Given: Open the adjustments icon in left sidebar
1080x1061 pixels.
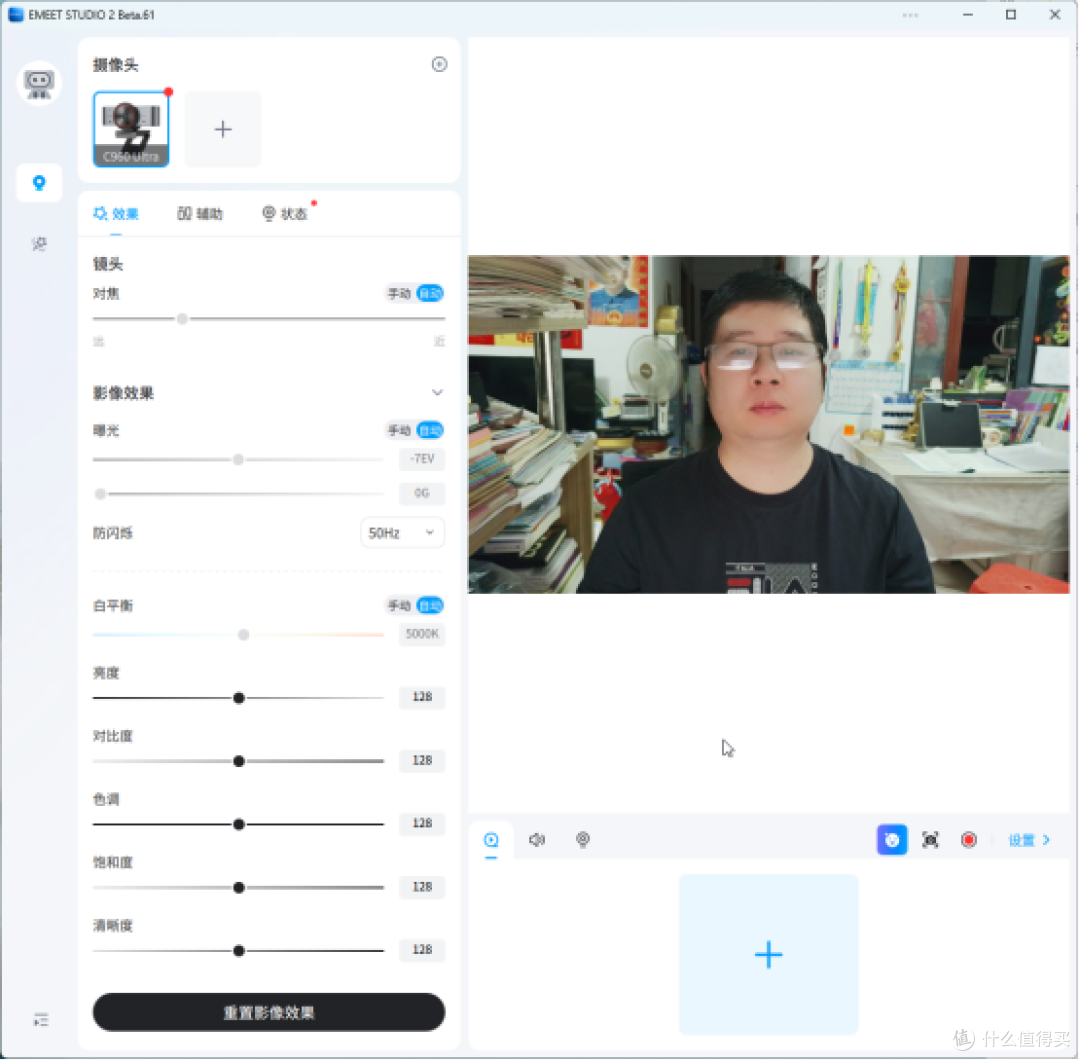Looking at the screenshot, I should (39, 244).
